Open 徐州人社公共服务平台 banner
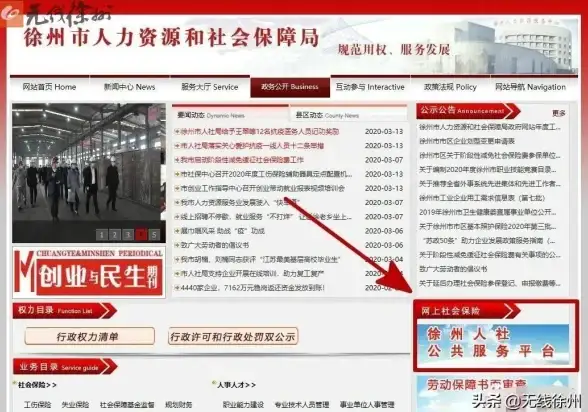 click(493, 344)
